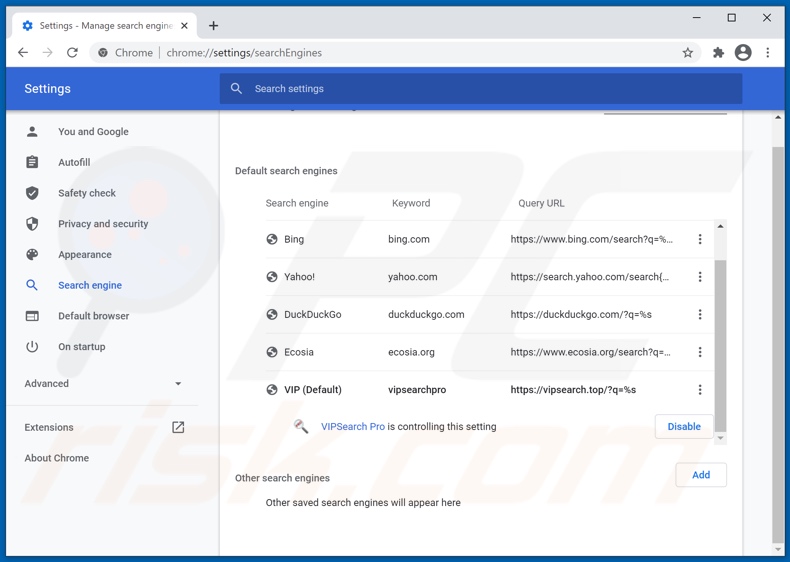This screenshot has height=562, width=790.
Task: Click in the Search settings field
Action: point(481,89)
